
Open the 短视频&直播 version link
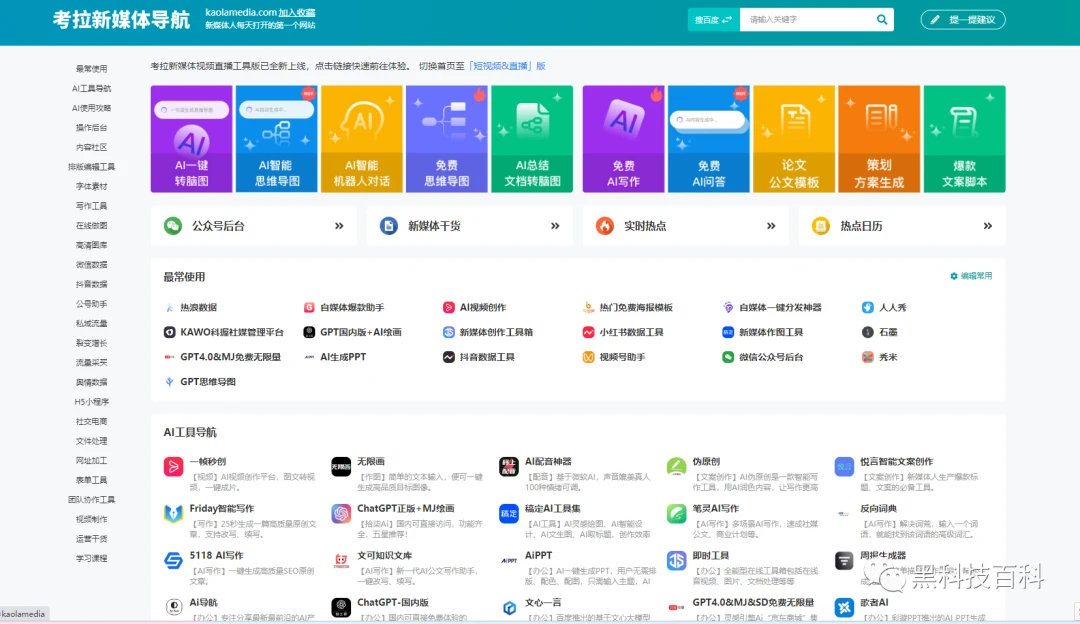[x=507, y=66]
